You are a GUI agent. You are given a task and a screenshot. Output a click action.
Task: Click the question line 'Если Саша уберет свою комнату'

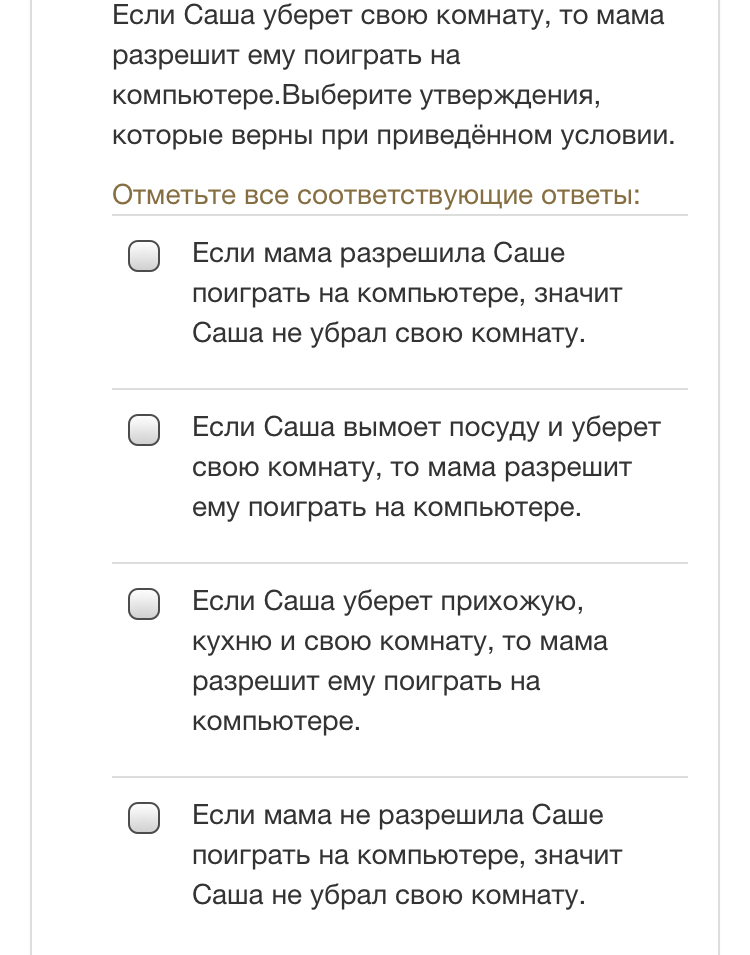pyautogui.click(x=388, y=16)
